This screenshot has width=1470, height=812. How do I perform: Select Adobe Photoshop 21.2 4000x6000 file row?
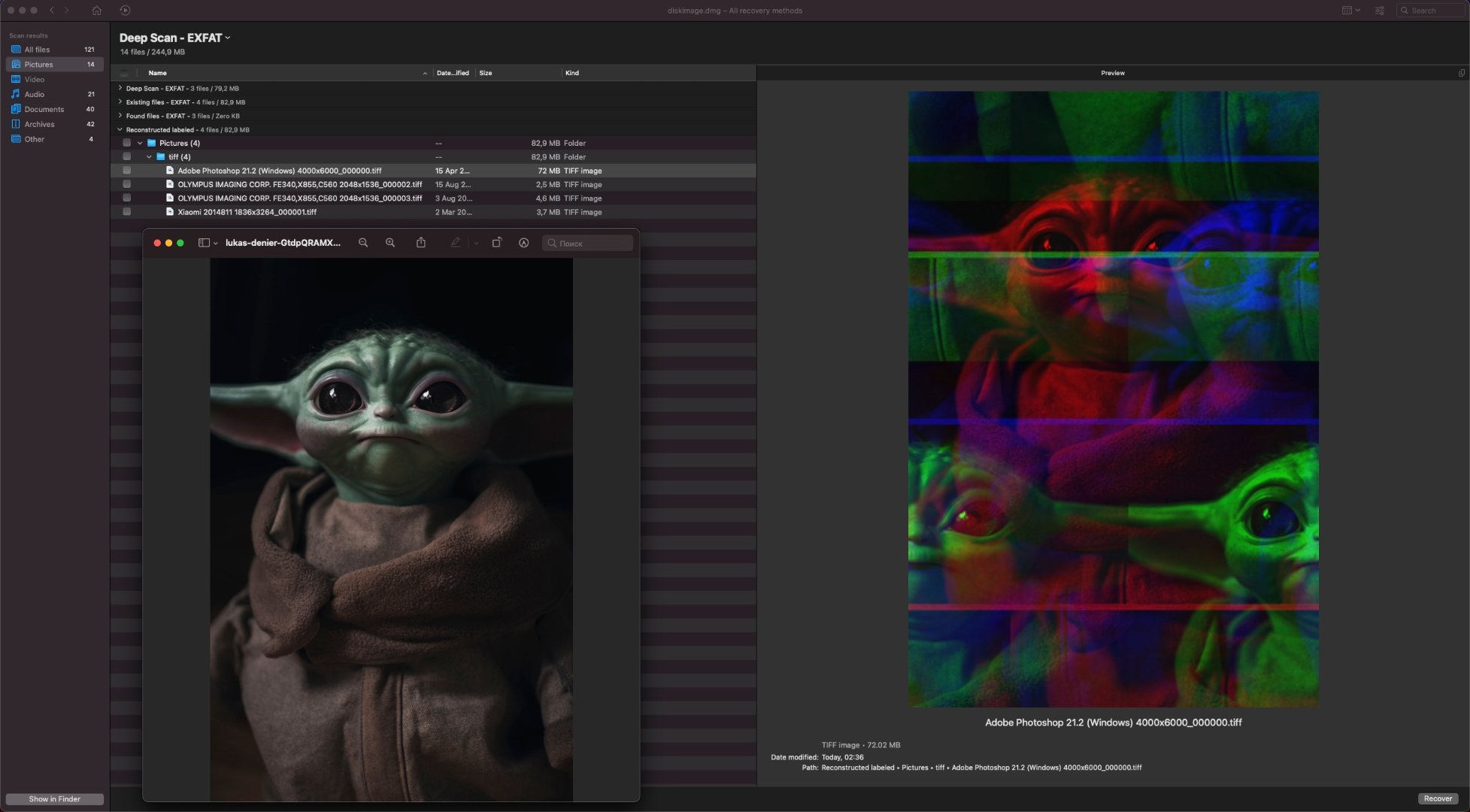tap(433, 171)
